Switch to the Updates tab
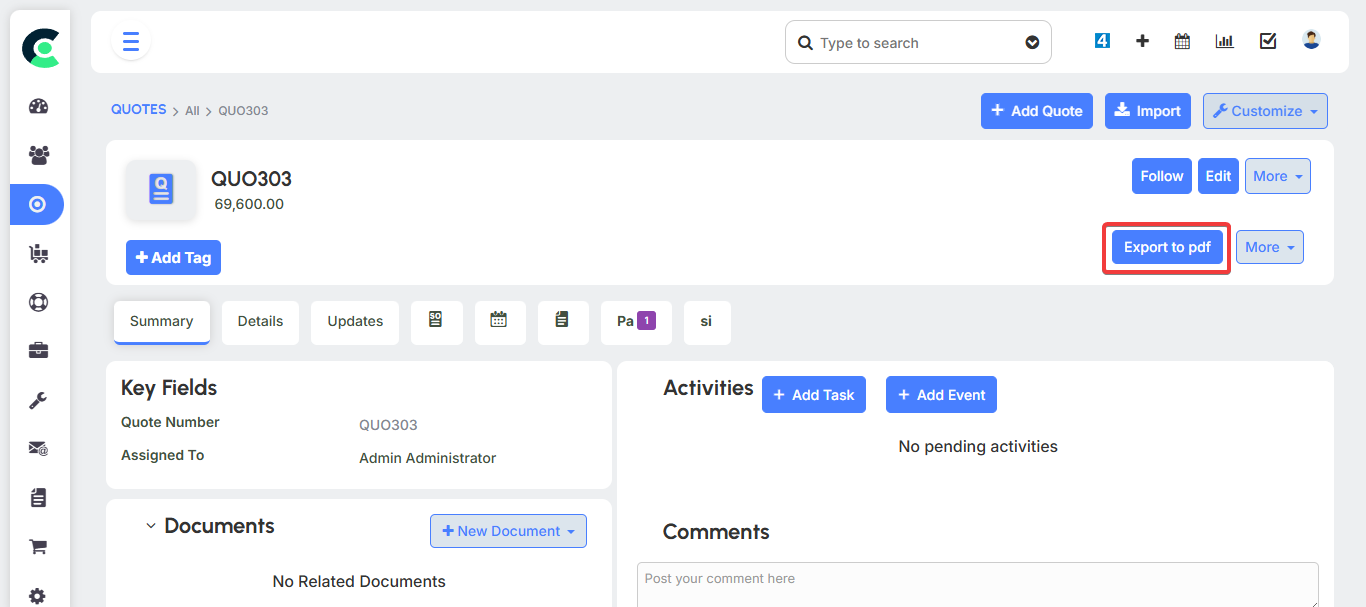The image size is (1366, 607). [355, 322]
